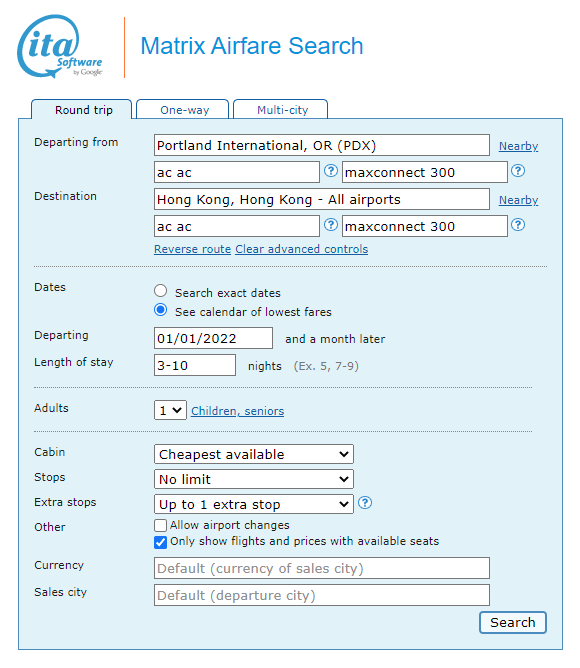Select See calendar of lowest fares option

(161, 310)
